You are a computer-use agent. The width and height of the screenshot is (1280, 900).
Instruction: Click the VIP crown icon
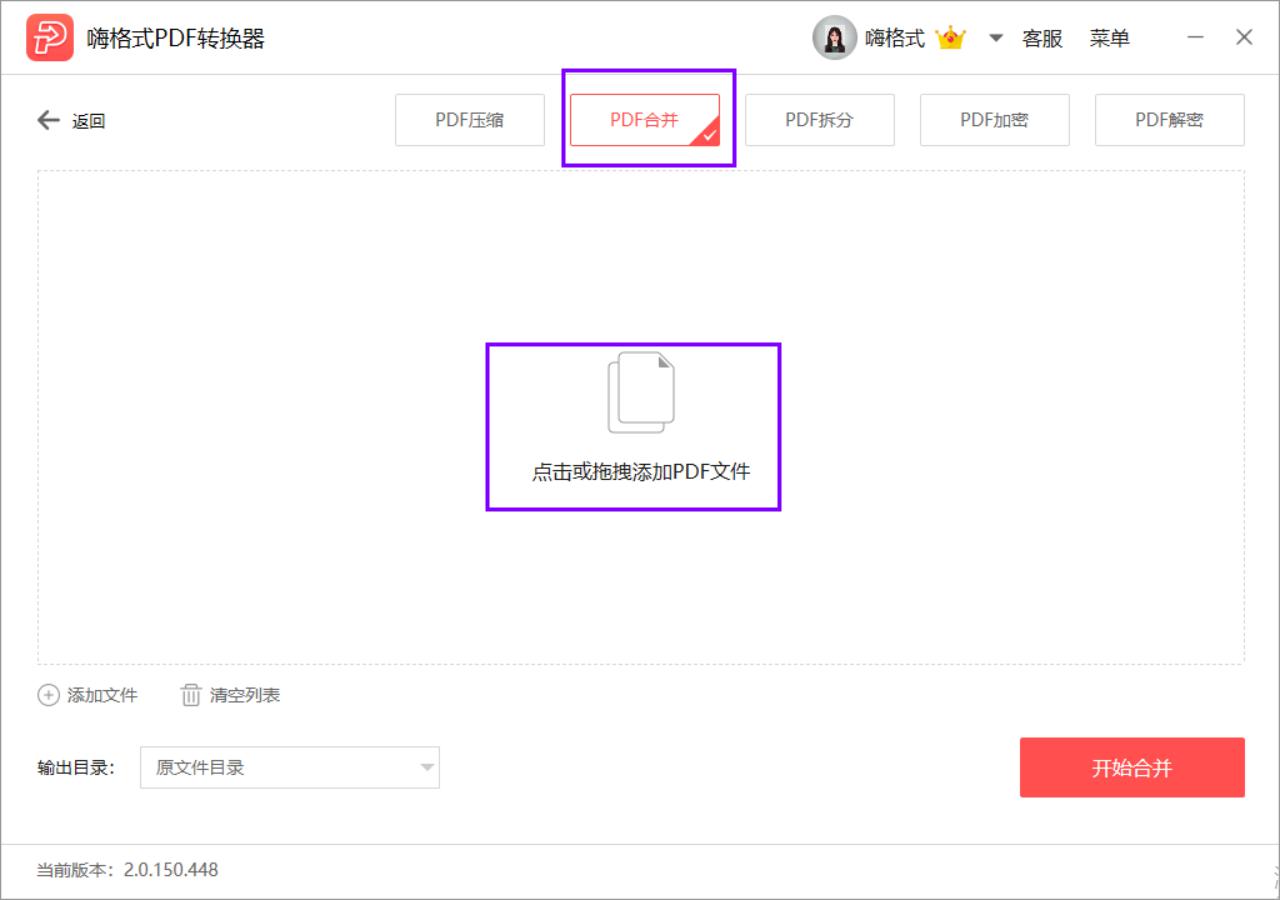(x=950, y=38)
